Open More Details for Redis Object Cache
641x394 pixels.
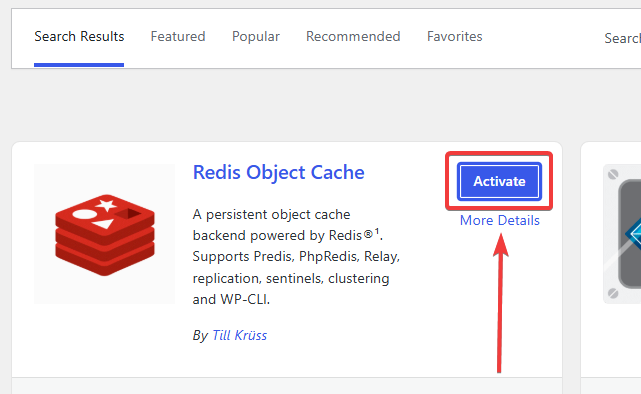coord(500,220)
